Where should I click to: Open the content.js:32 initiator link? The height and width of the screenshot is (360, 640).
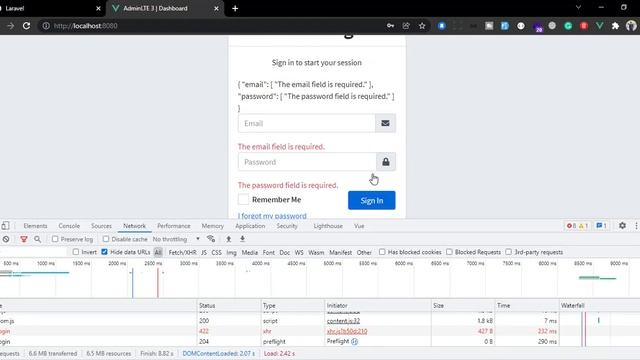point(343,321)
